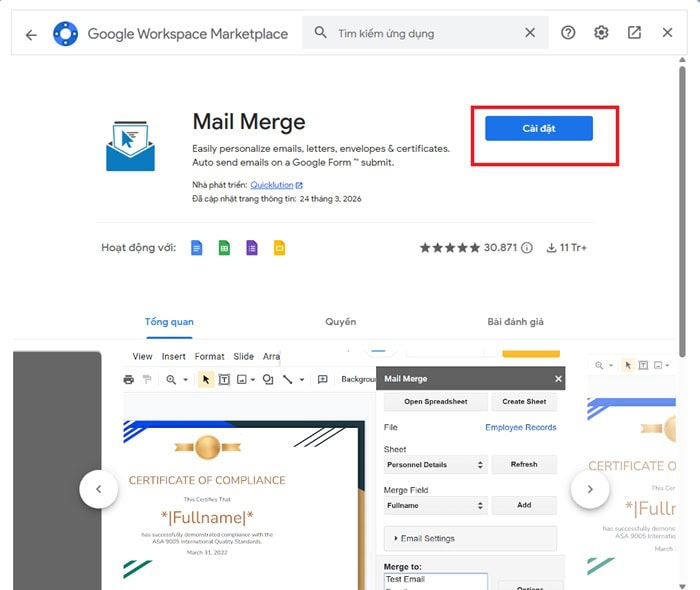This screenshot has height=590, width=700.
Task: Click the 30.871 review count
Action: (500, 248)
